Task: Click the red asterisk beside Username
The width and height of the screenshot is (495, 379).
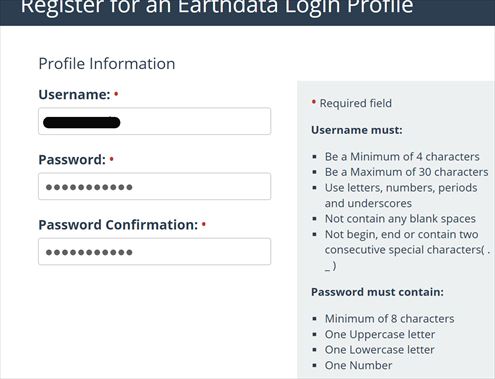Action: pyautogui.click(x=116, y=94)
